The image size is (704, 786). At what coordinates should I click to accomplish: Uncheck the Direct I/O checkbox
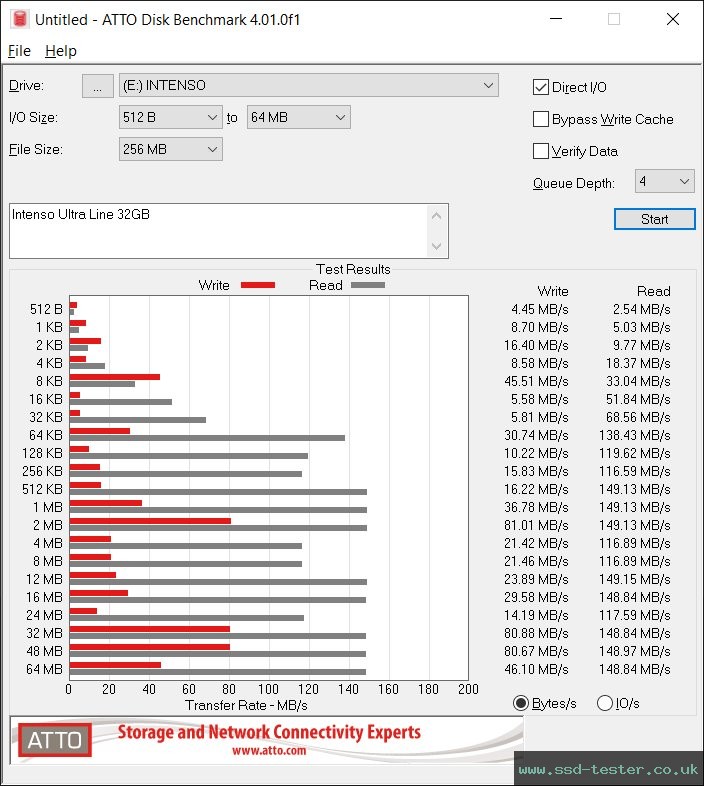pyautogui.click(x=541, y=87)
